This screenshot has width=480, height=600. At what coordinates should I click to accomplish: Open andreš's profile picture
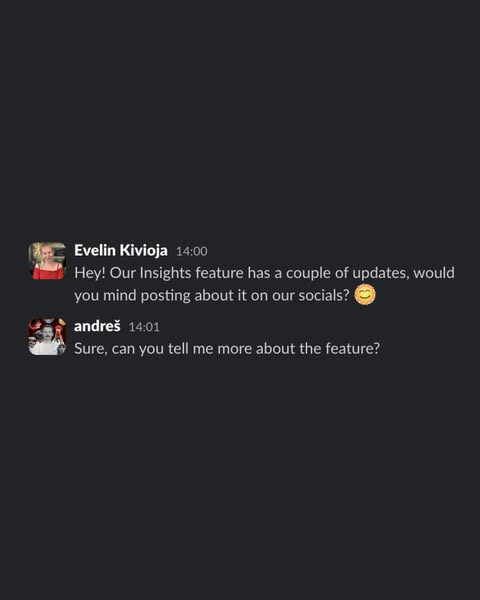coord(47,337)
